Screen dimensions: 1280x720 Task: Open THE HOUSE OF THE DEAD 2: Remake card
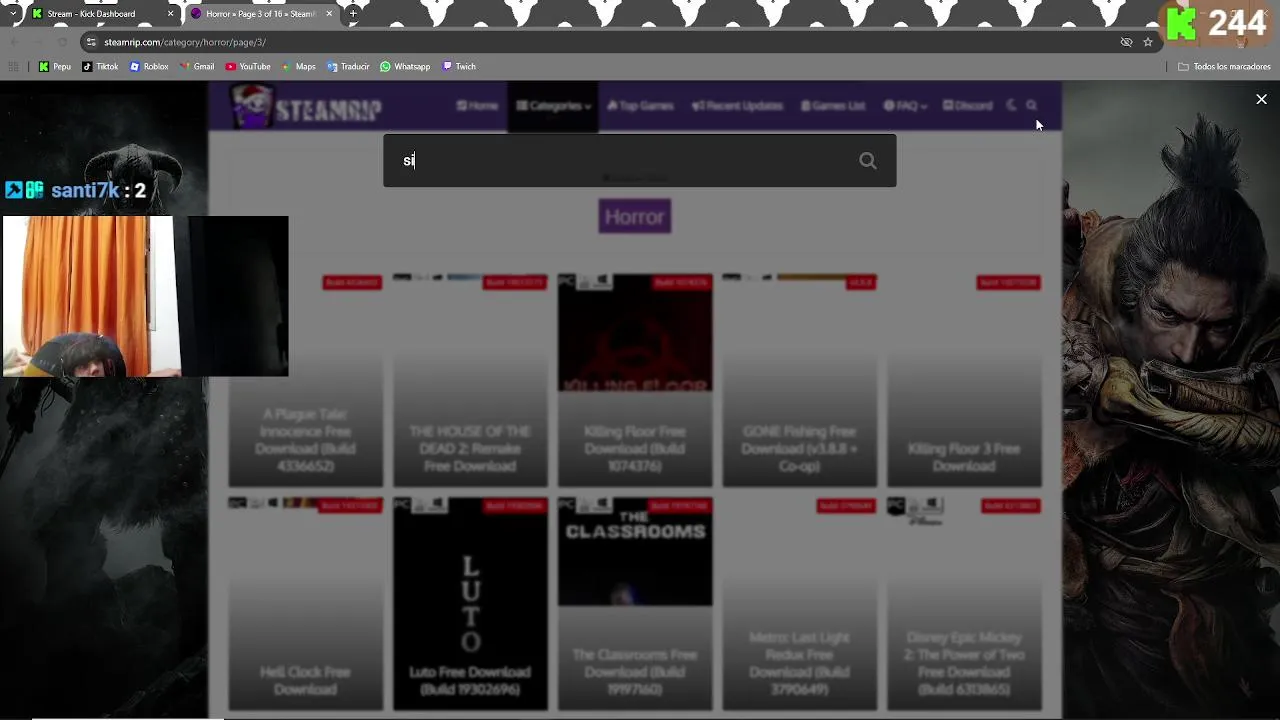click(x=470, y=380)
